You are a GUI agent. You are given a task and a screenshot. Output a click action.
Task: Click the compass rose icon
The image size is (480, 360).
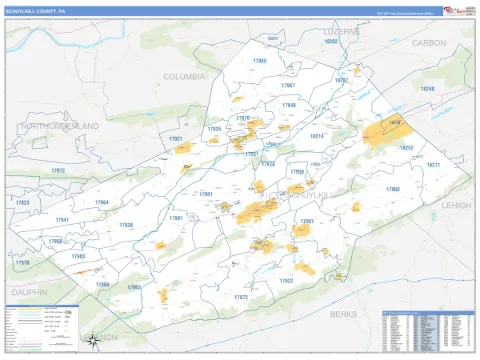(x=93, y=340)
